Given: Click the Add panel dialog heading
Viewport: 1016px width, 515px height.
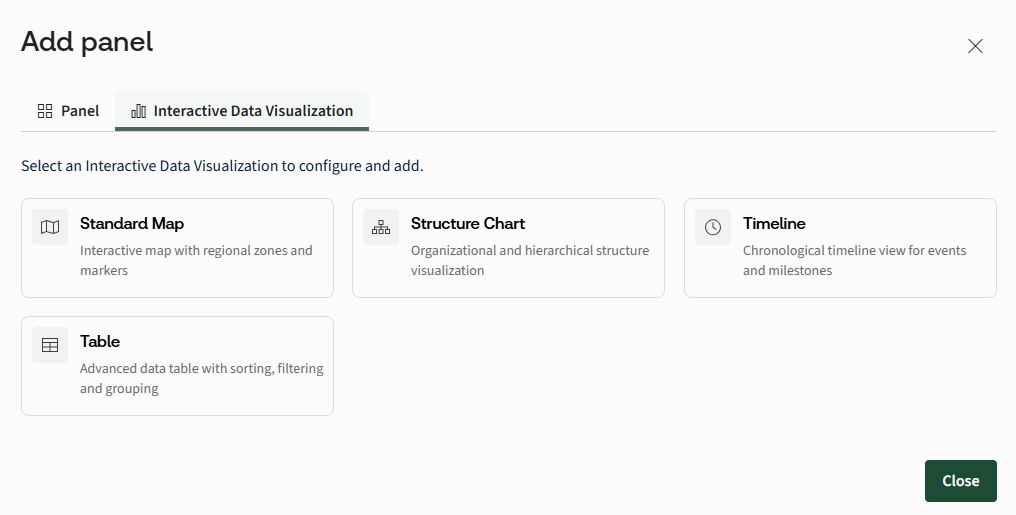Looking at the screenshot, I should tap(87, 42).
